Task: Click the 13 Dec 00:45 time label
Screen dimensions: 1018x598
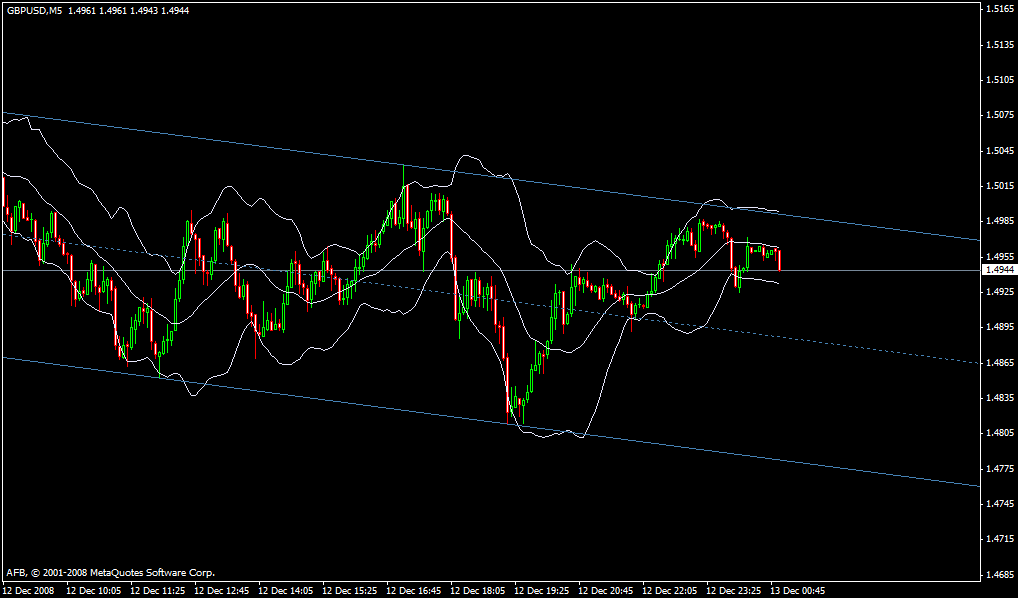Action: click(797, 590)
